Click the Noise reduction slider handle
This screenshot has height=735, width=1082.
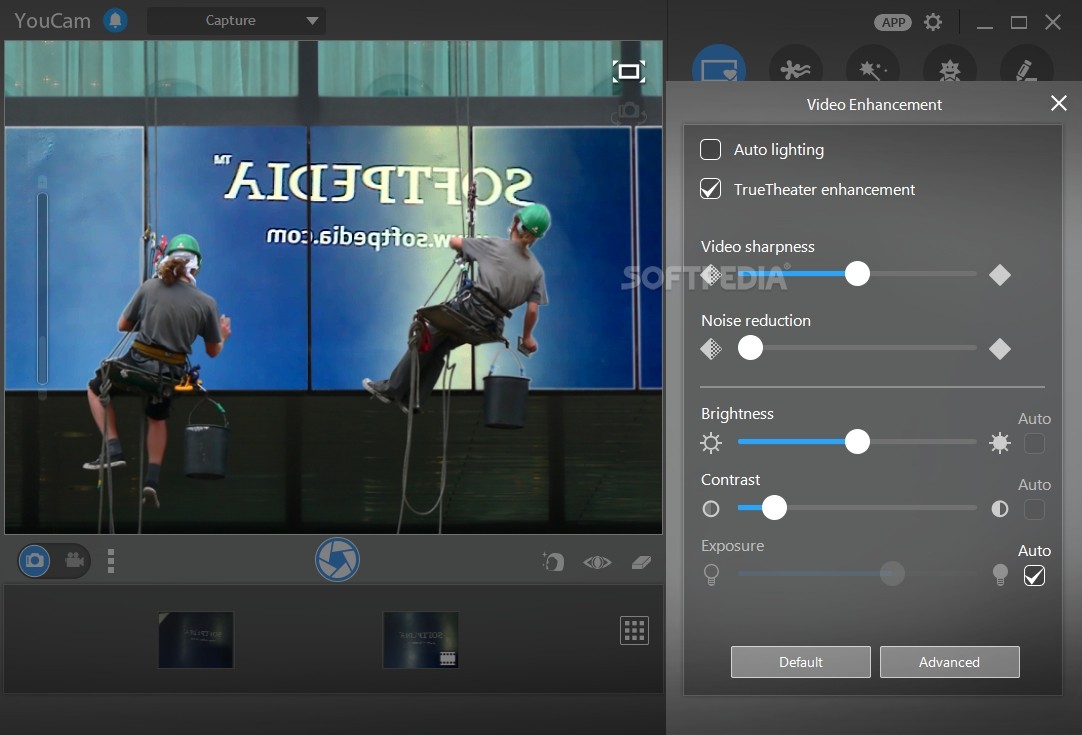point(750,348)
